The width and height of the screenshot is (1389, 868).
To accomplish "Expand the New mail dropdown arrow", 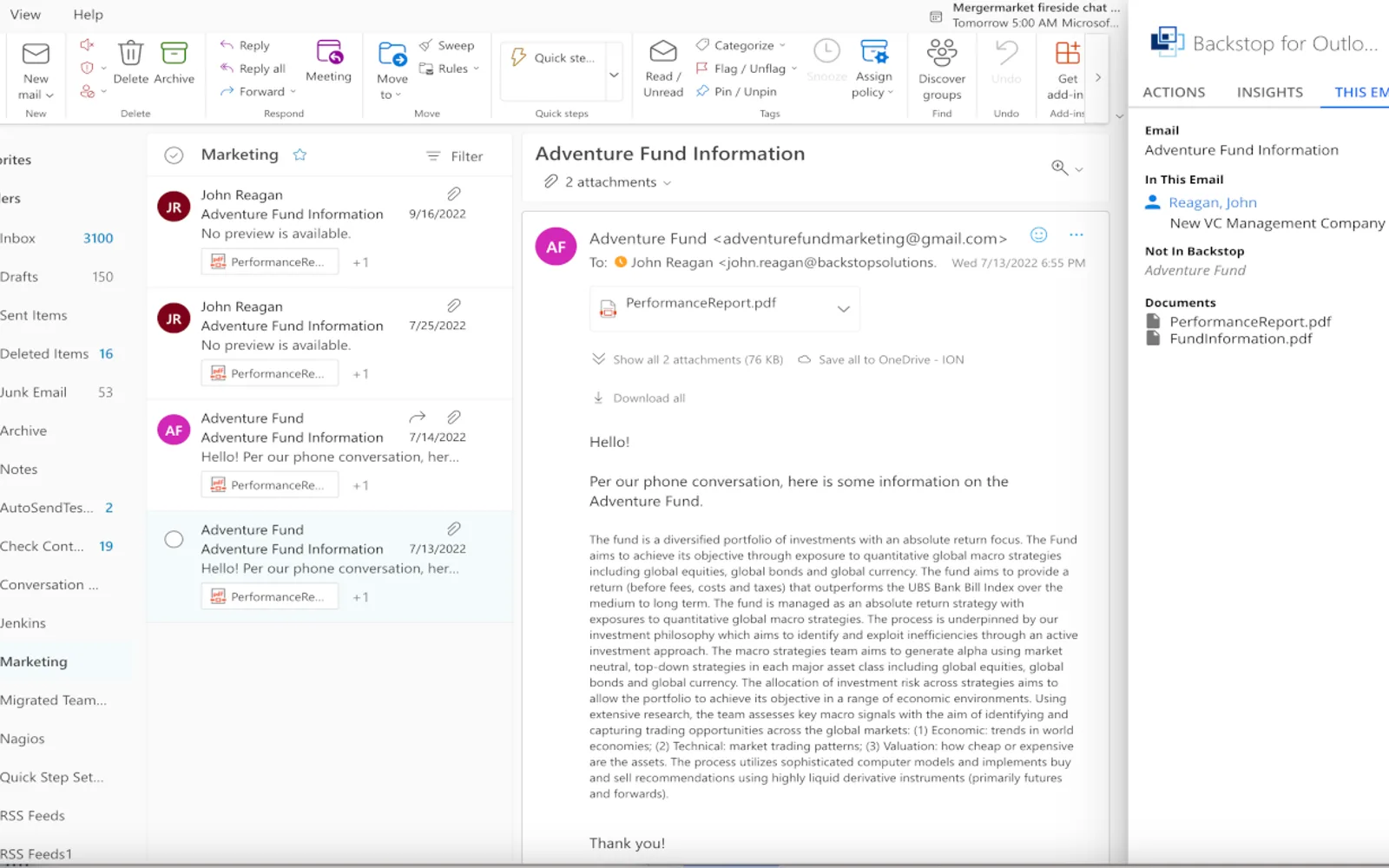I will (49, 95).
